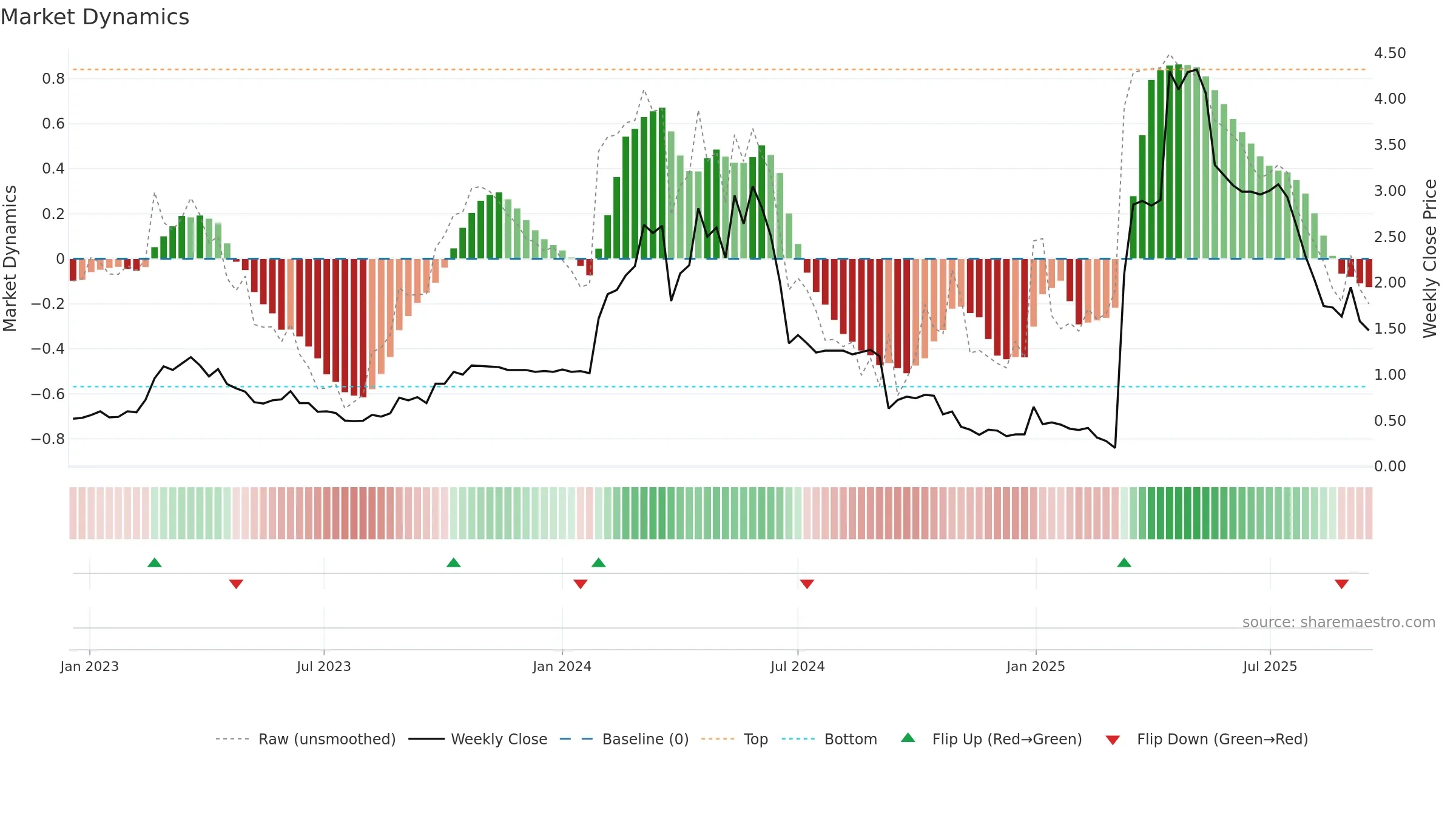
Task: Click the 0.00 price axis tick label
Action: [x=1390, y=467]
